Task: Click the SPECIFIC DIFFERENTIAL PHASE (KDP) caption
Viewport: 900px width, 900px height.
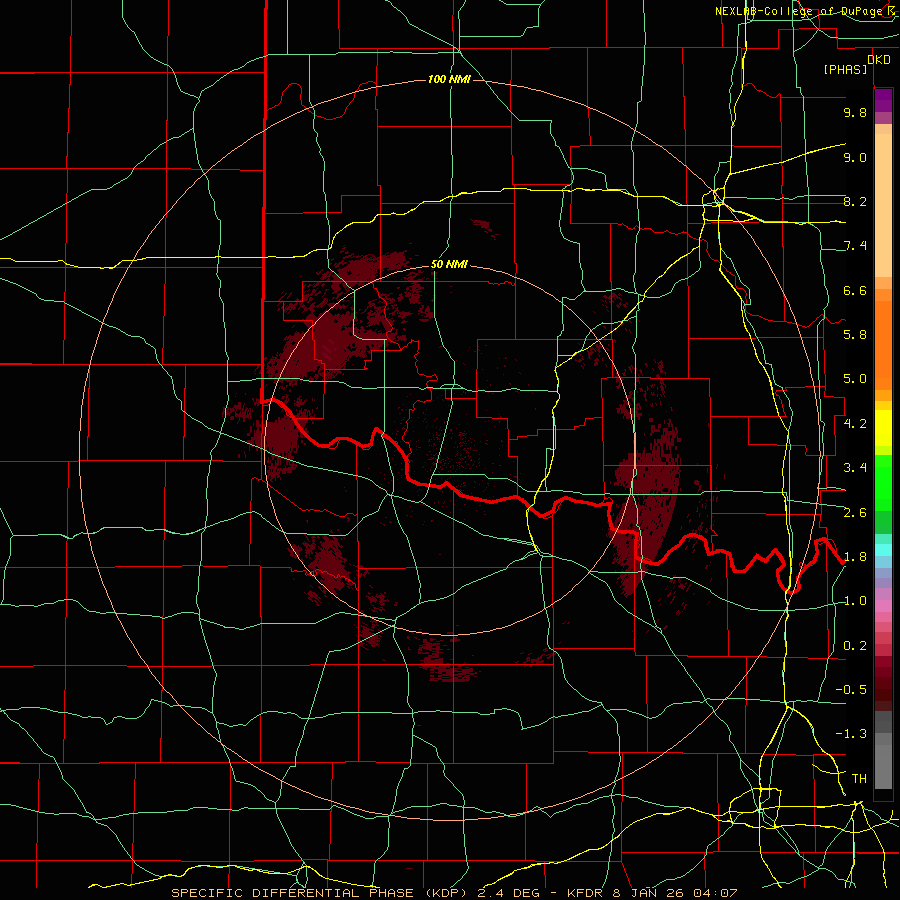Action: (319, 893)
